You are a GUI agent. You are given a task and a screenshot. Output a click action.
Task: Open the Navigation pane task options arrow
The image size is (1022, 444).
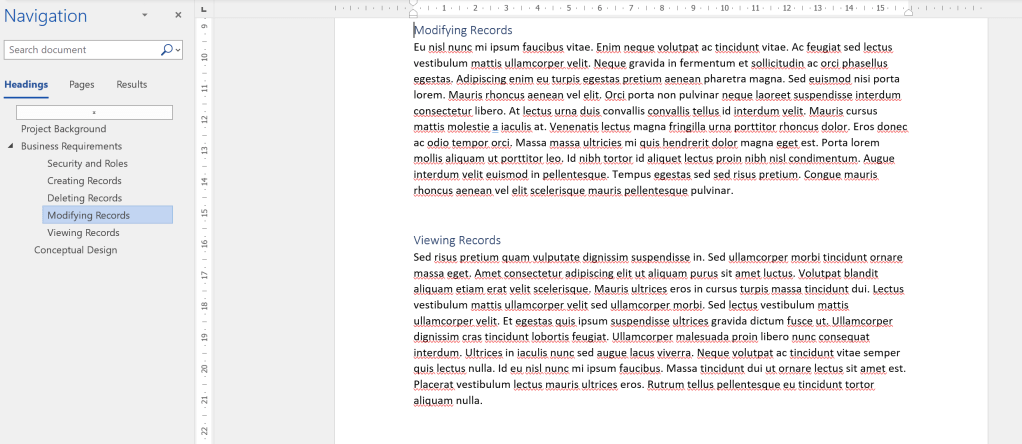point(145,16)
